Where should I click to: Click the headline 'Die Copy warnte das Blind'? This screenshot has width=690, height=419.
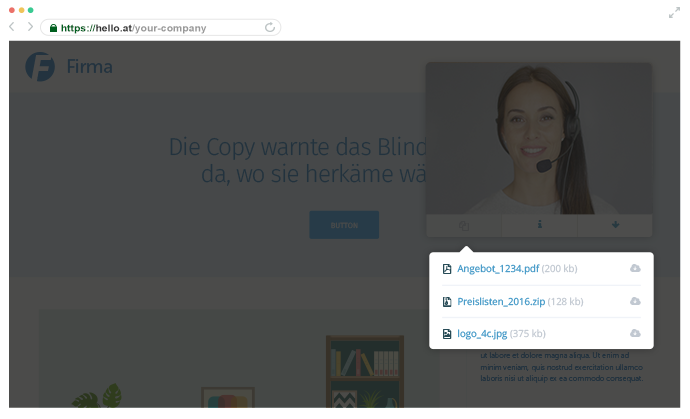click(x=298, y=147)
